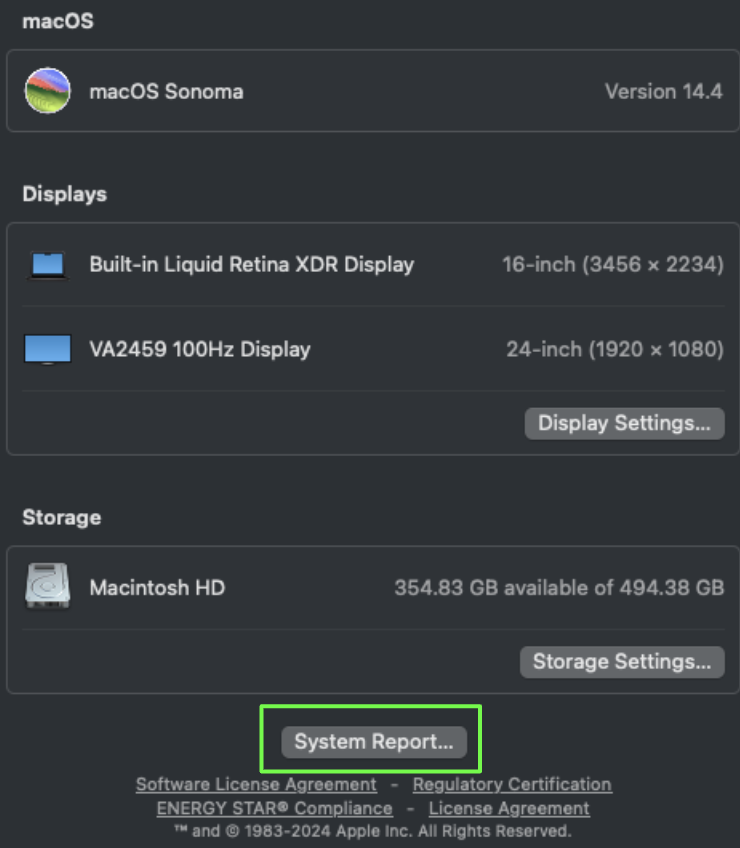The image size is (740, 848).
Task: Click the 354.83 GB available storage text
Action: pos(559,588)
